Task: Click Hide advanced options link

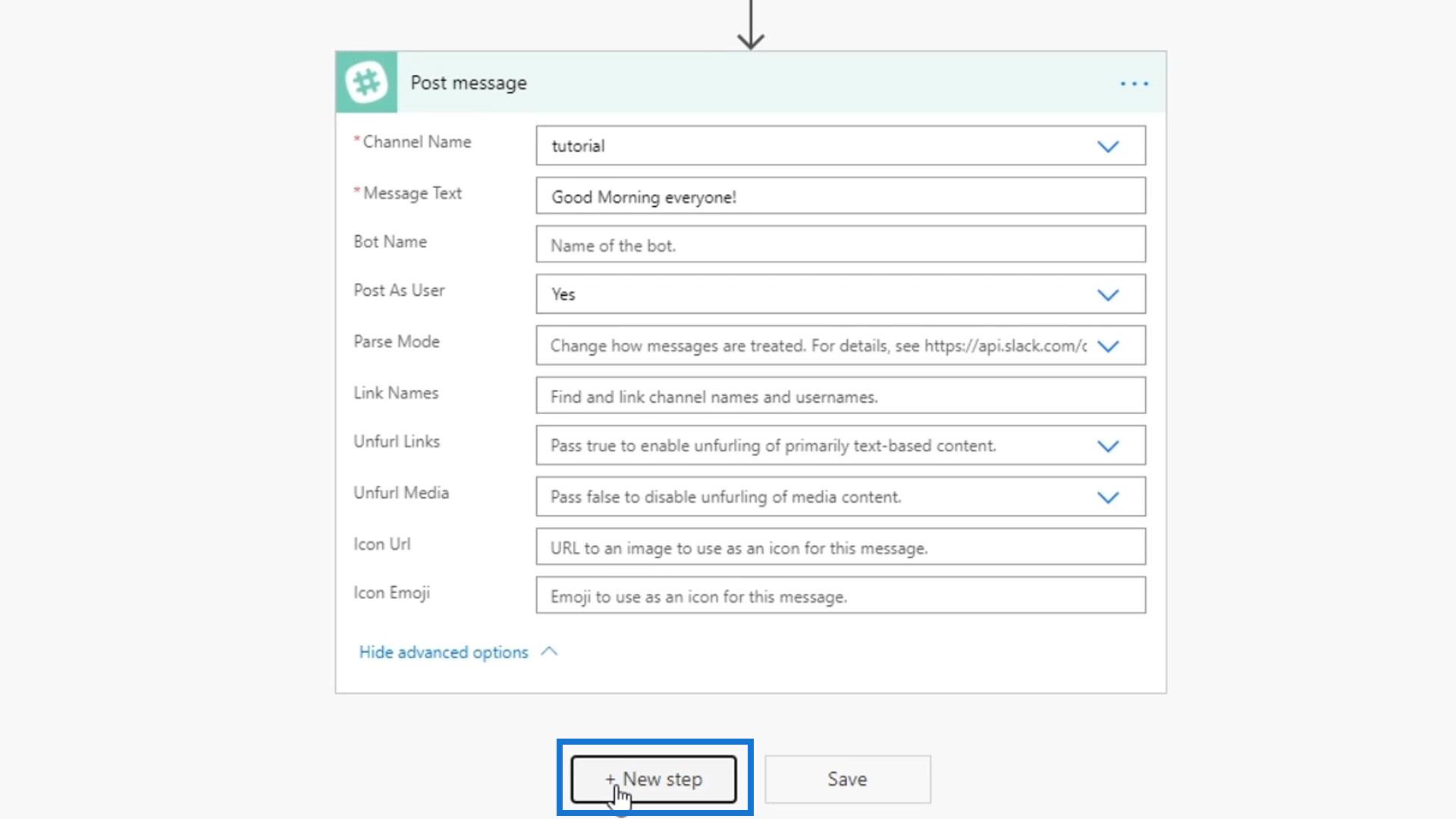Action: point(457,652)
